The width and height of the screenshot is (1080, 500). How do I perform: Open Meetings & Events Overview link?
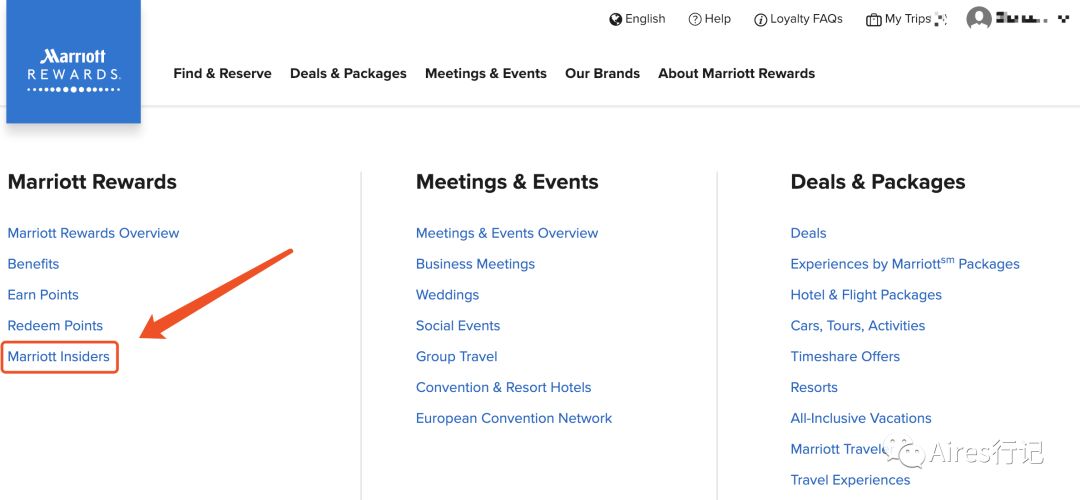(507, 233)
